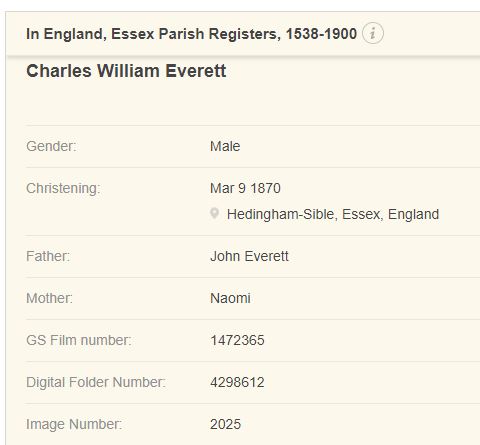Click the Image Number value 2025
480x445 pixels.
point(225,424)
